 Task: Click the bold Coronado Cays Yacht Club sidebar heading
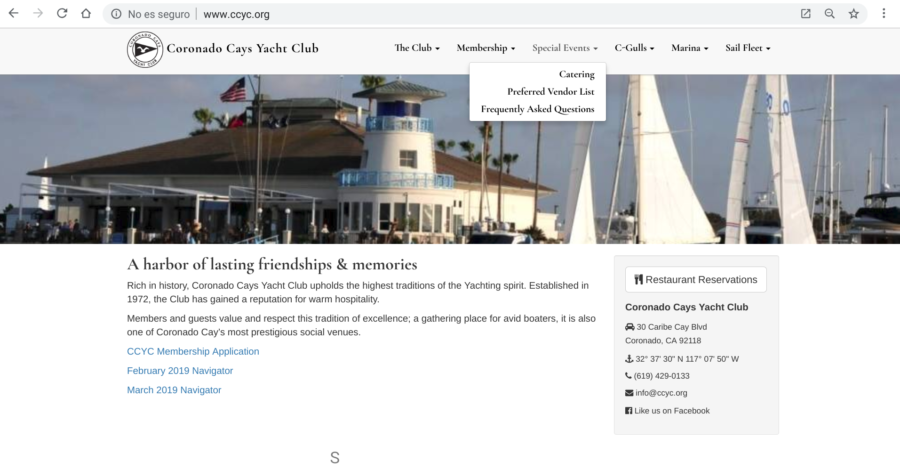[686, 307]
